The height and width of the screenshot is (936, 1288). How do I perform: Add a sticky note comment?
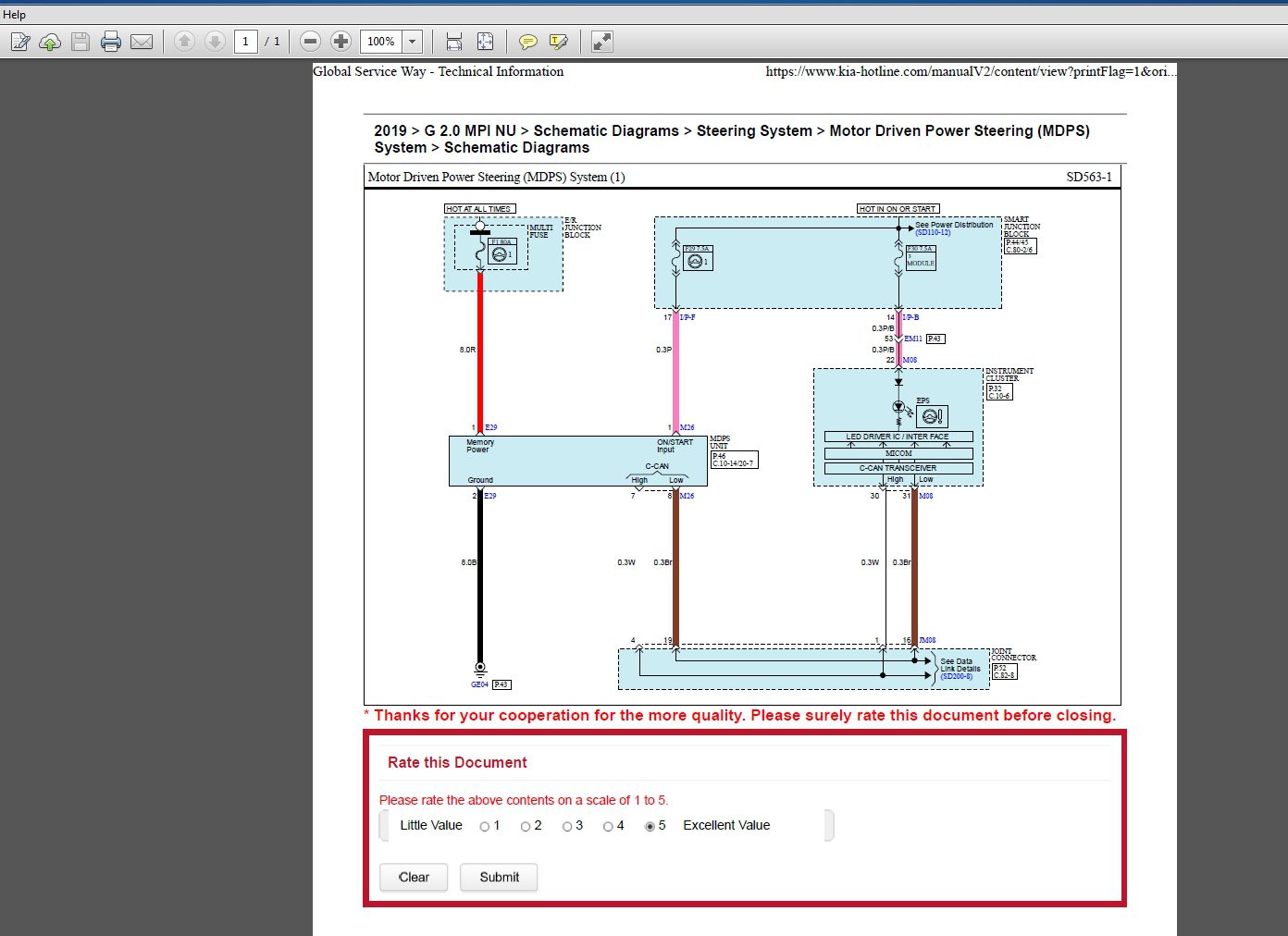(527, 42)
